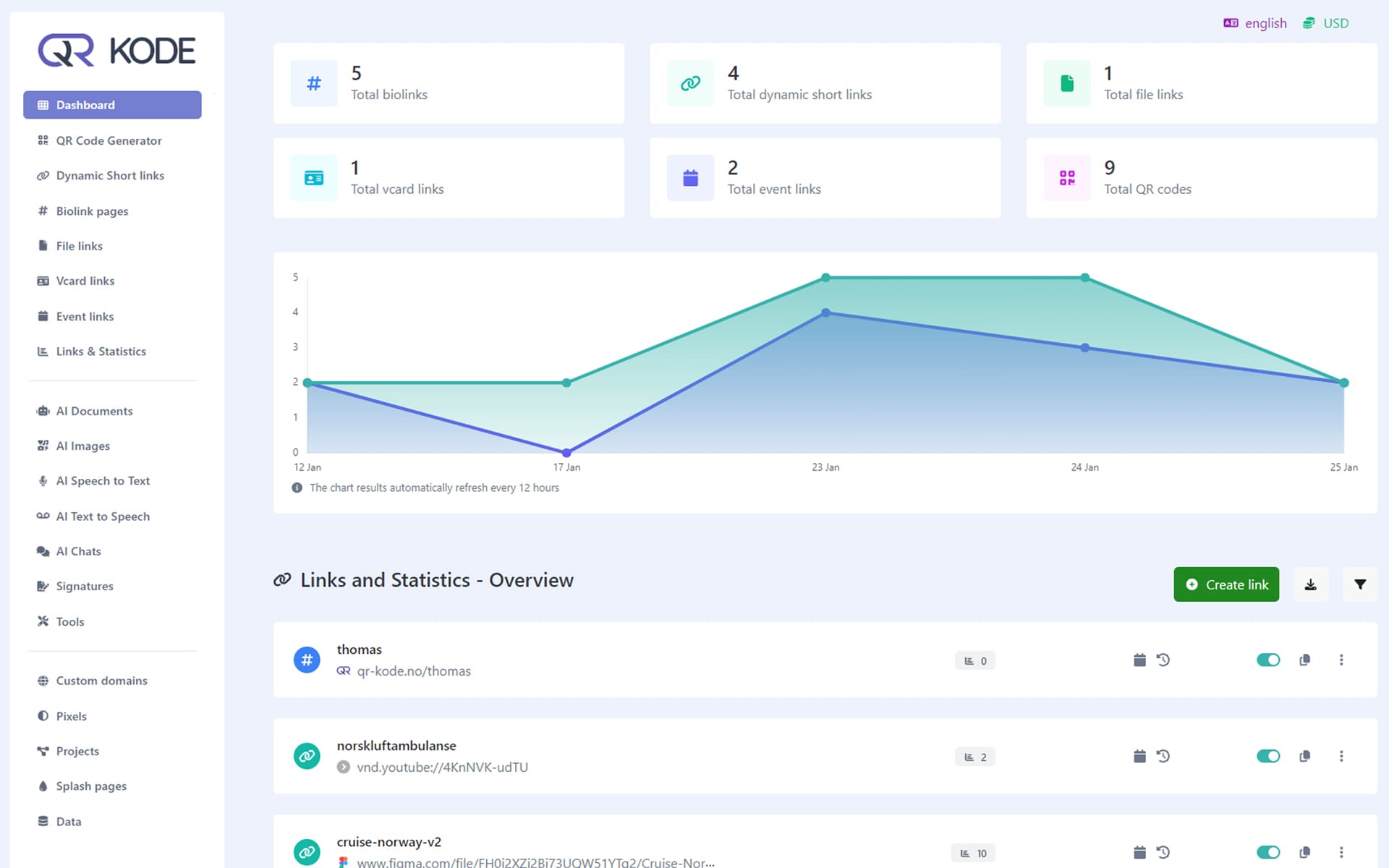Click the duplicate icon in thomas row
The image size is (1389, 868).
pyautogui.click(x=1305, y=660)
